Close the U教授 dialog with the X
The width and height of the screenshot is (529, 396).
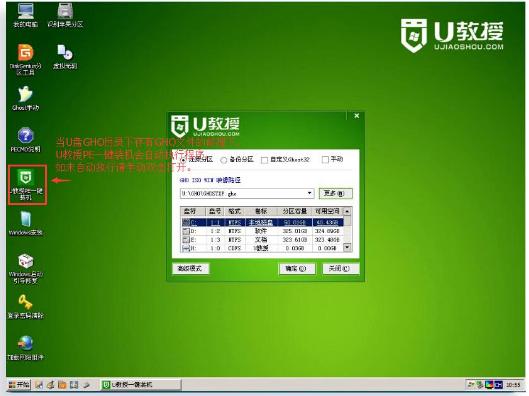click(x=357, y=116)
